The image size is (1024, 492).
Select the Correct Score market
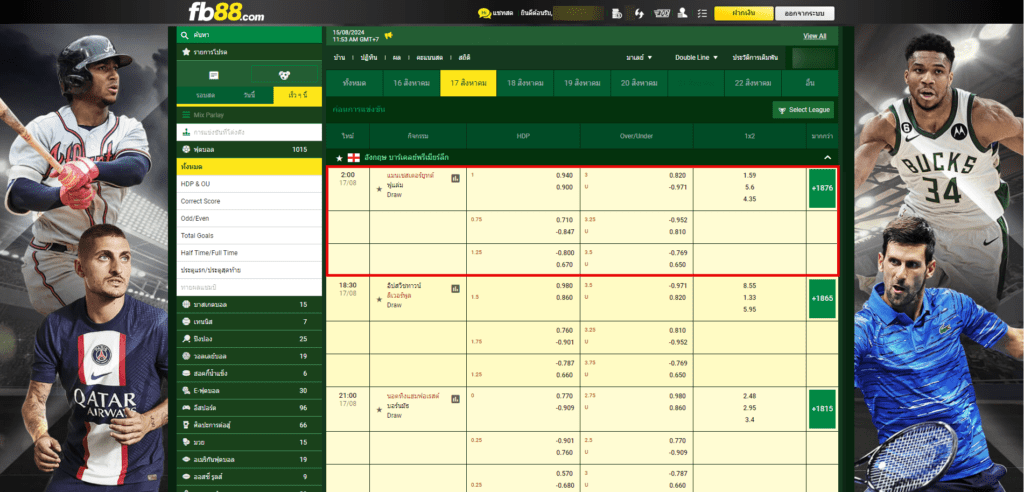(x=249, y=201)
